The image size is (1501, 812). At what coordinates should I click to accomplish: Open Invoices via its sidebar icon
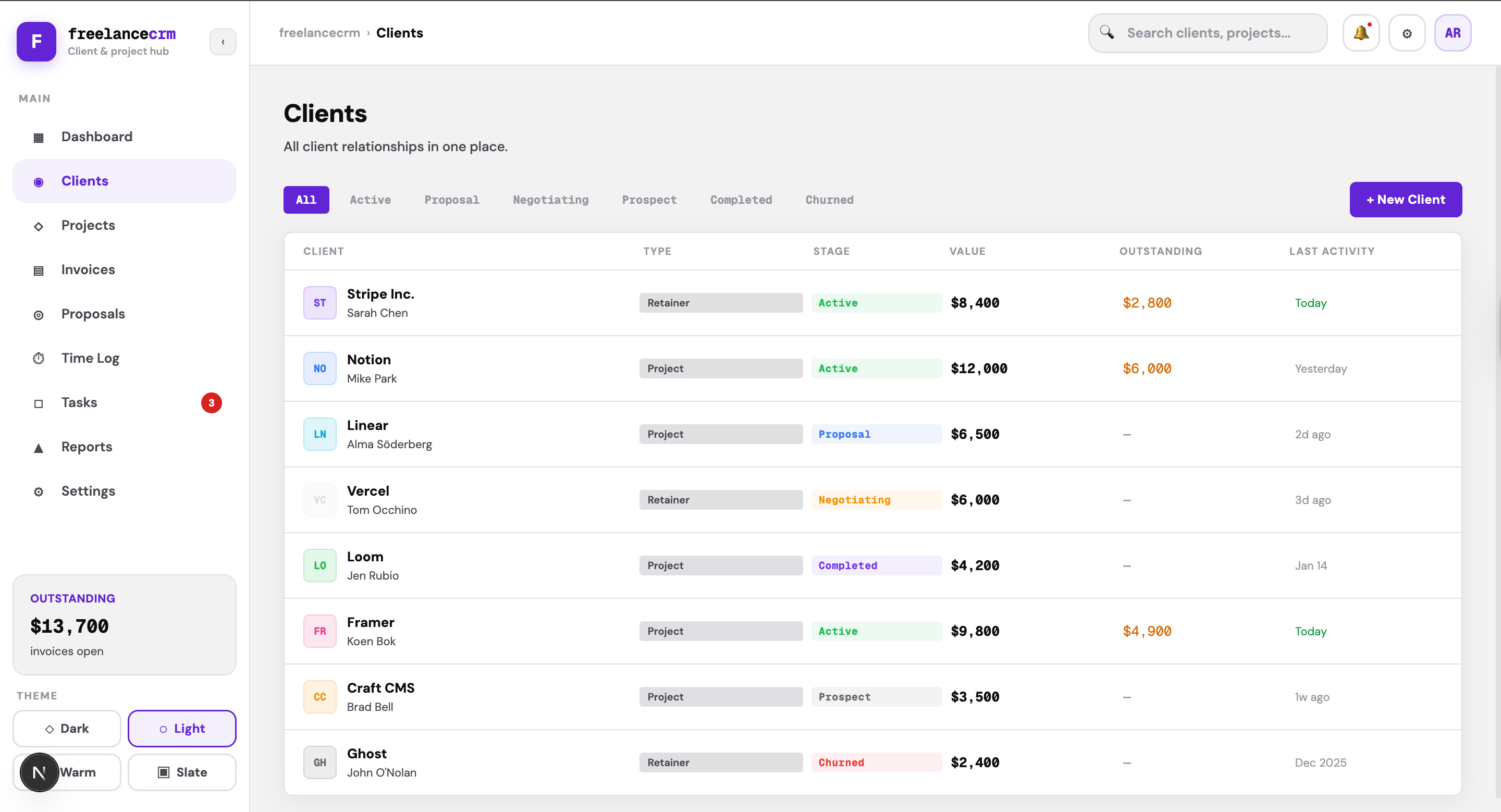(x=39, y=269)
